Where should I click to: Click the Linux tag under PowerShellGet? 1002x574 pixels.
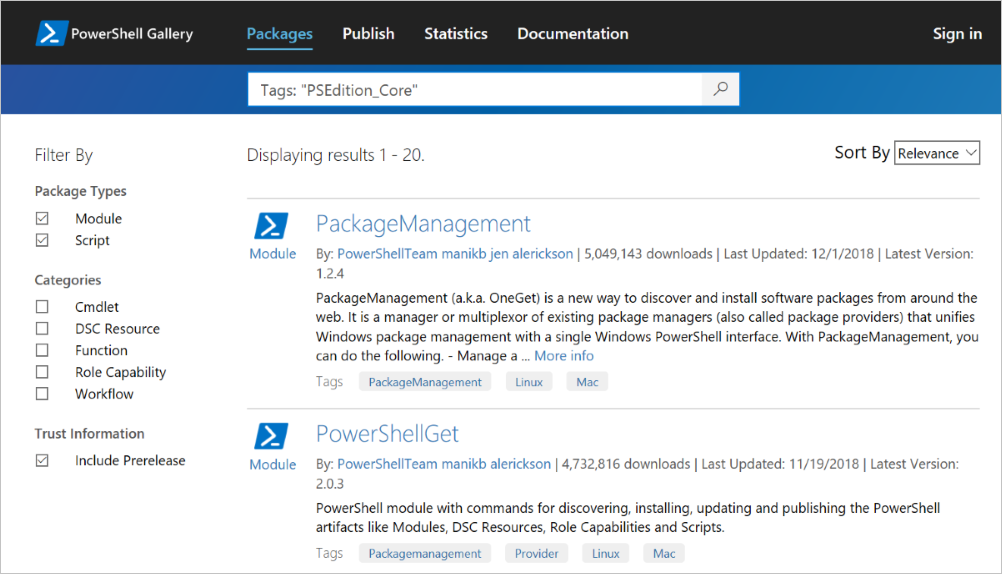point(605,554)
